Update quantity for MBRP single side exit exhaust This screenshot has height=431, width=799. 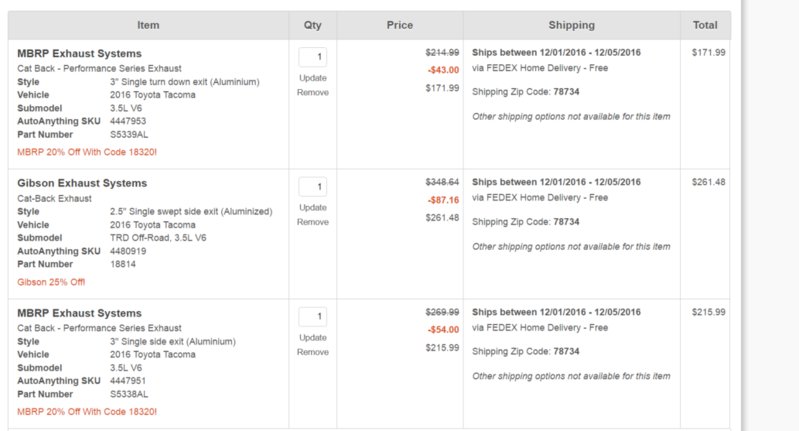click(x=312, y=337)
